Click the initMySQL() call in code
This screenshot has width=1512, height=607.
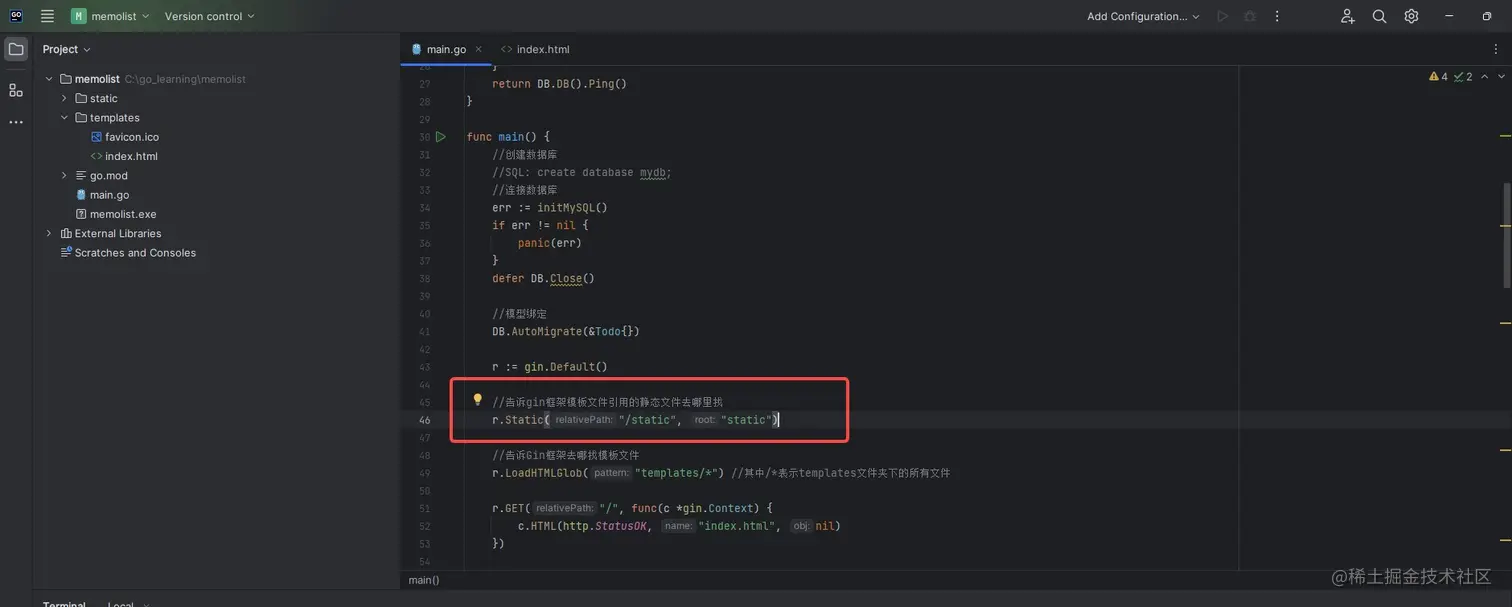[572, 208]
